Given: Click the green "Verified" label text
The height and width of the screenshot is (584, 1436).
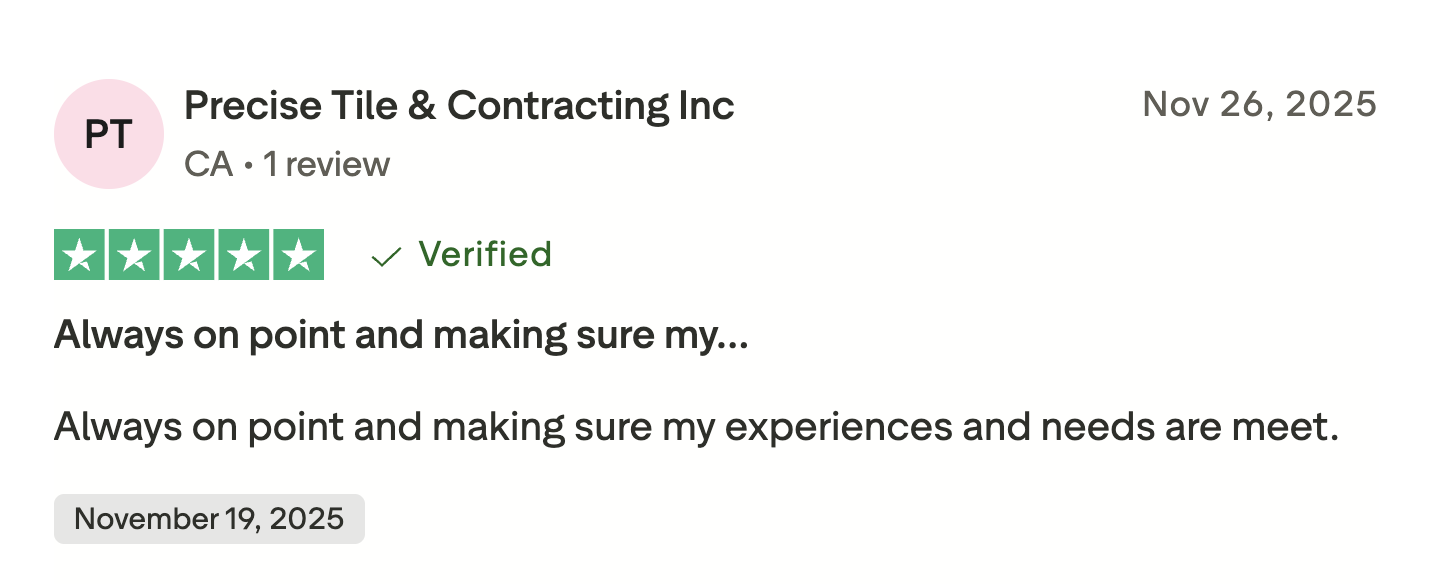Looking at the screenshot, I should point(485,254).
